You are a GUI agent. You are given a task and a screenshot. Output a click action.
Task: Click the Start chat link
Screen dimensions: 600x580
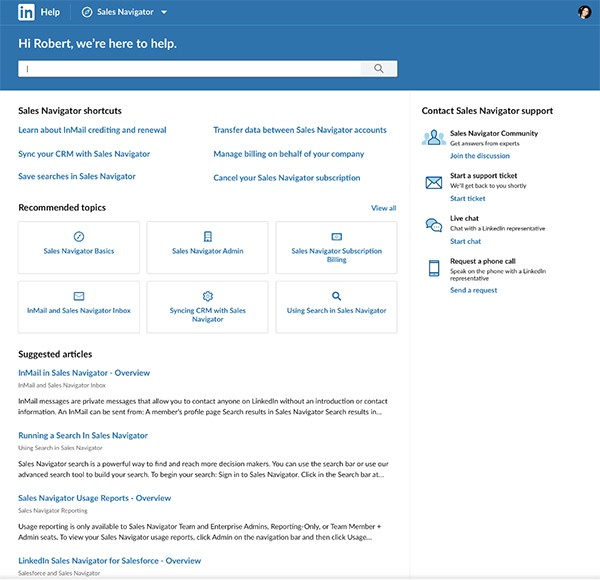tap(465, 241)
